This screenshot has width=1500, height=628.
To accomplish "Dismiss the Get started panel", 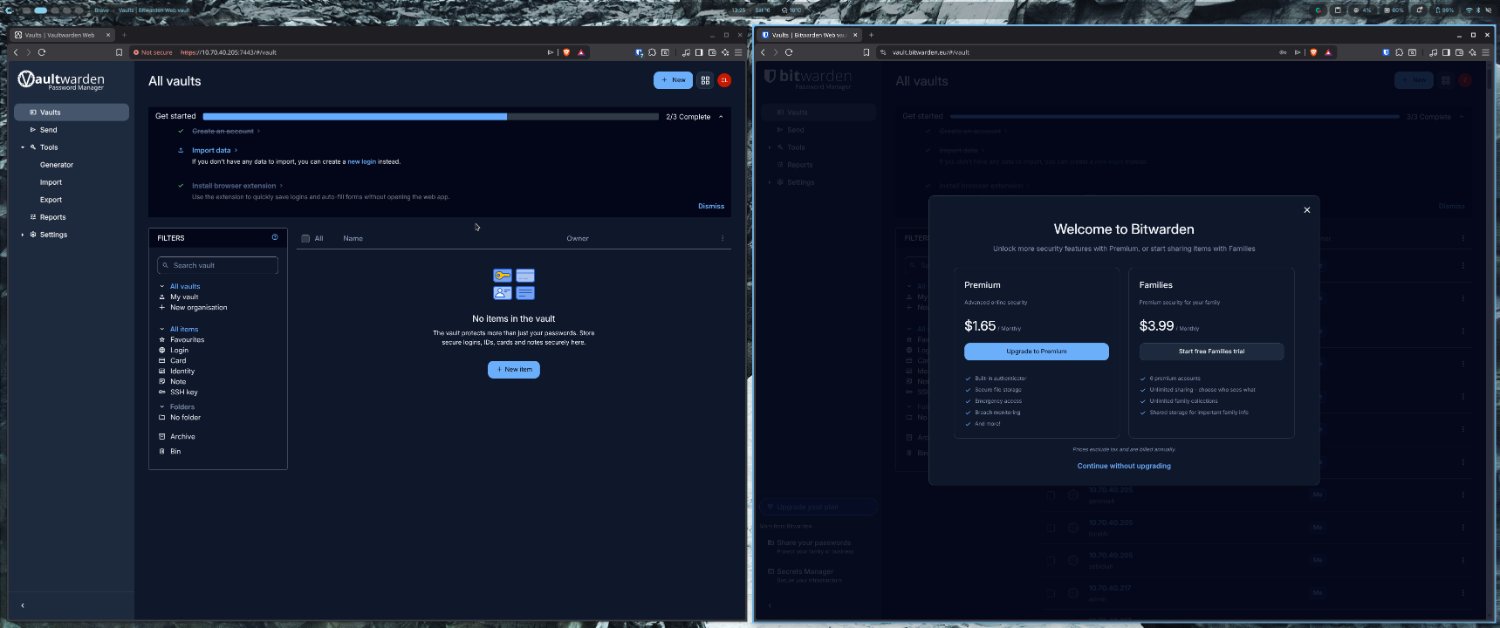I will [x=711, y=206].
